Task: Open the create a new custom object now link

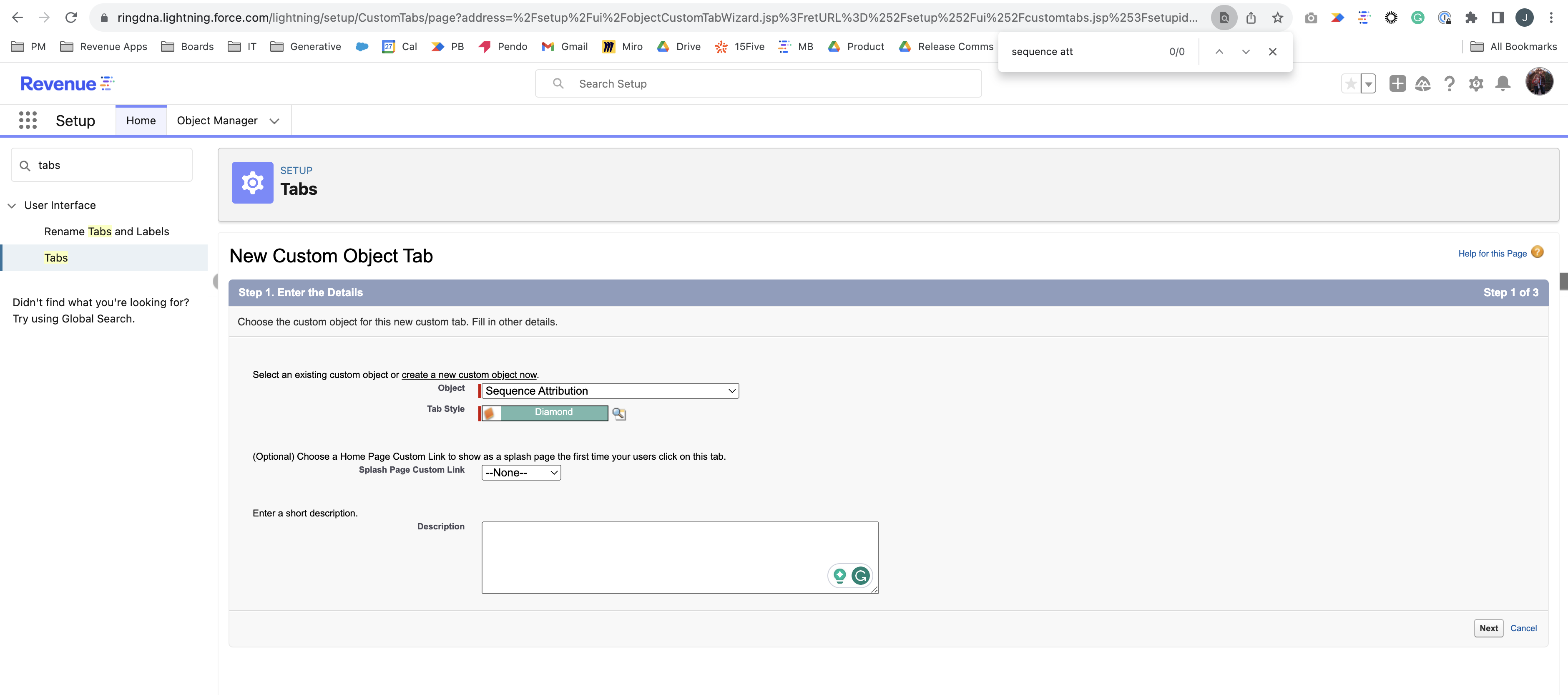Action: tap(469, 375)
